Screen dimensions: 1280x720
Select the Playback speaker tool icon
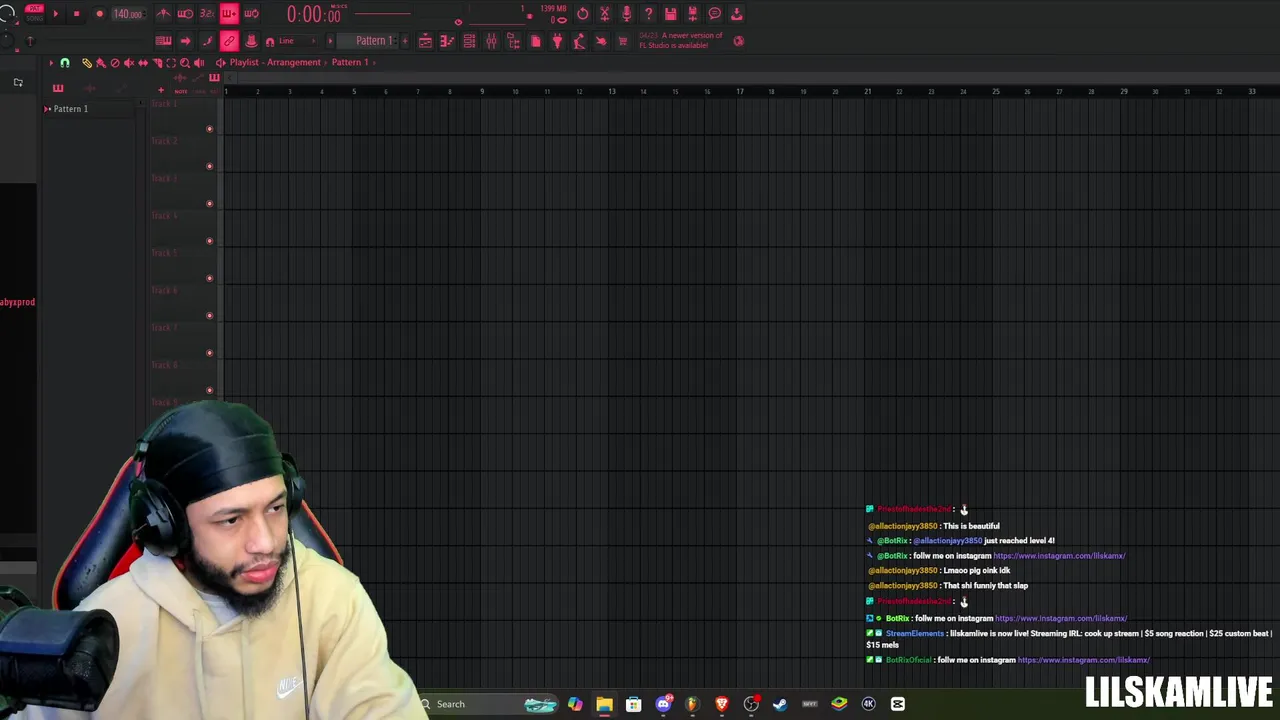click(x=199, y=63)
